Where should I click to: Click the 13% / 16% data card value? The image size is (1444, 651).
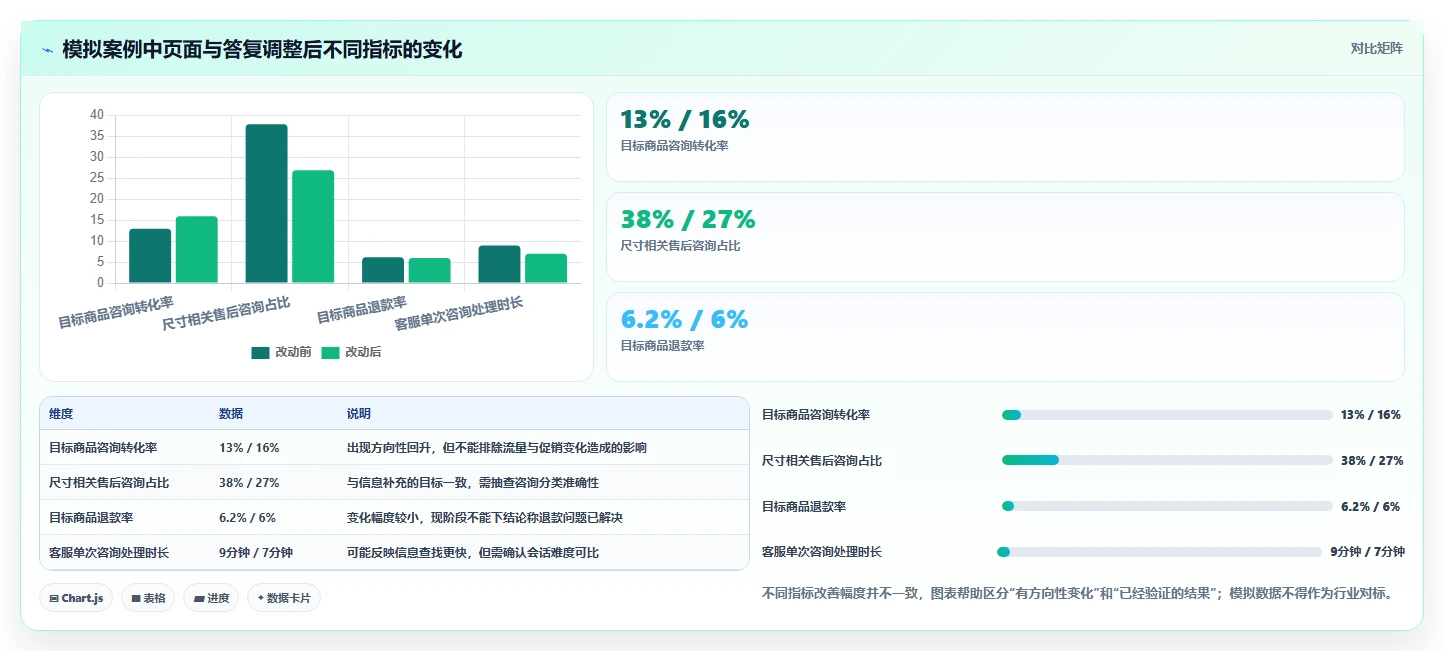[684, 119]
